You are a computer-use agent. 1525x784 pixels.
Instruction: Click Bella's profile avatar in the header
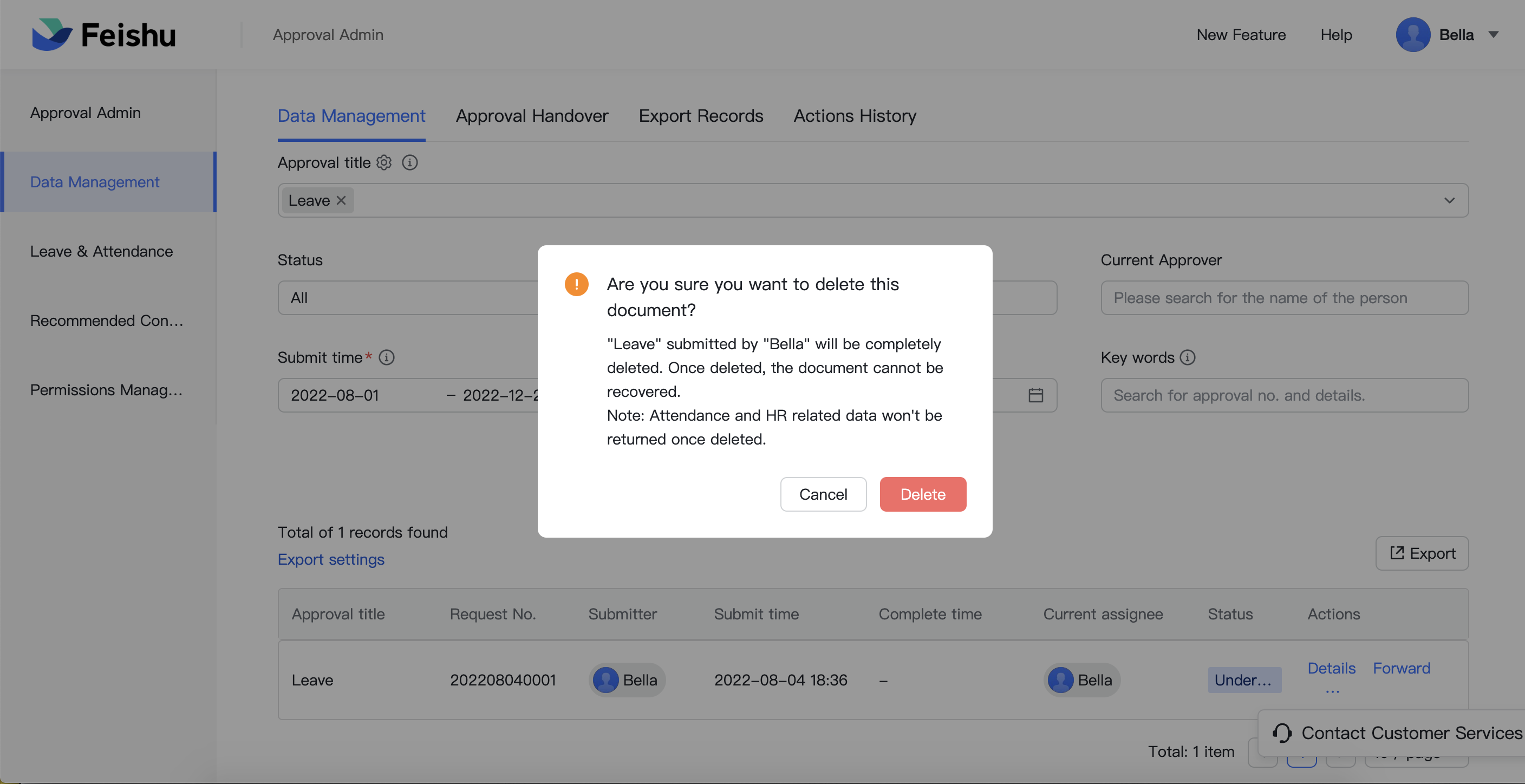coord(1413,34)
